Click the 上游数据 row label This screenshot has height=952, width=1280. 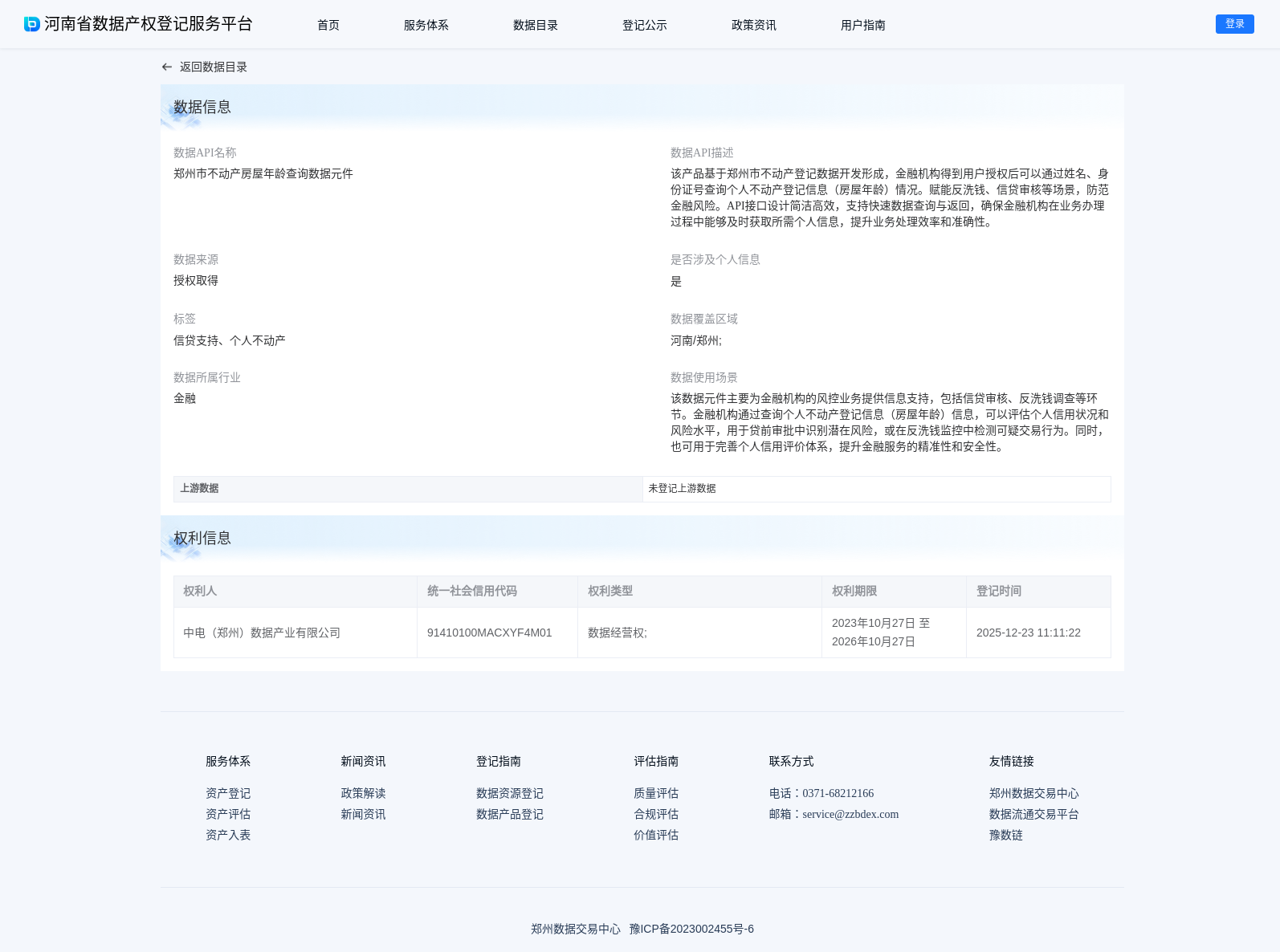click(408, 489)
